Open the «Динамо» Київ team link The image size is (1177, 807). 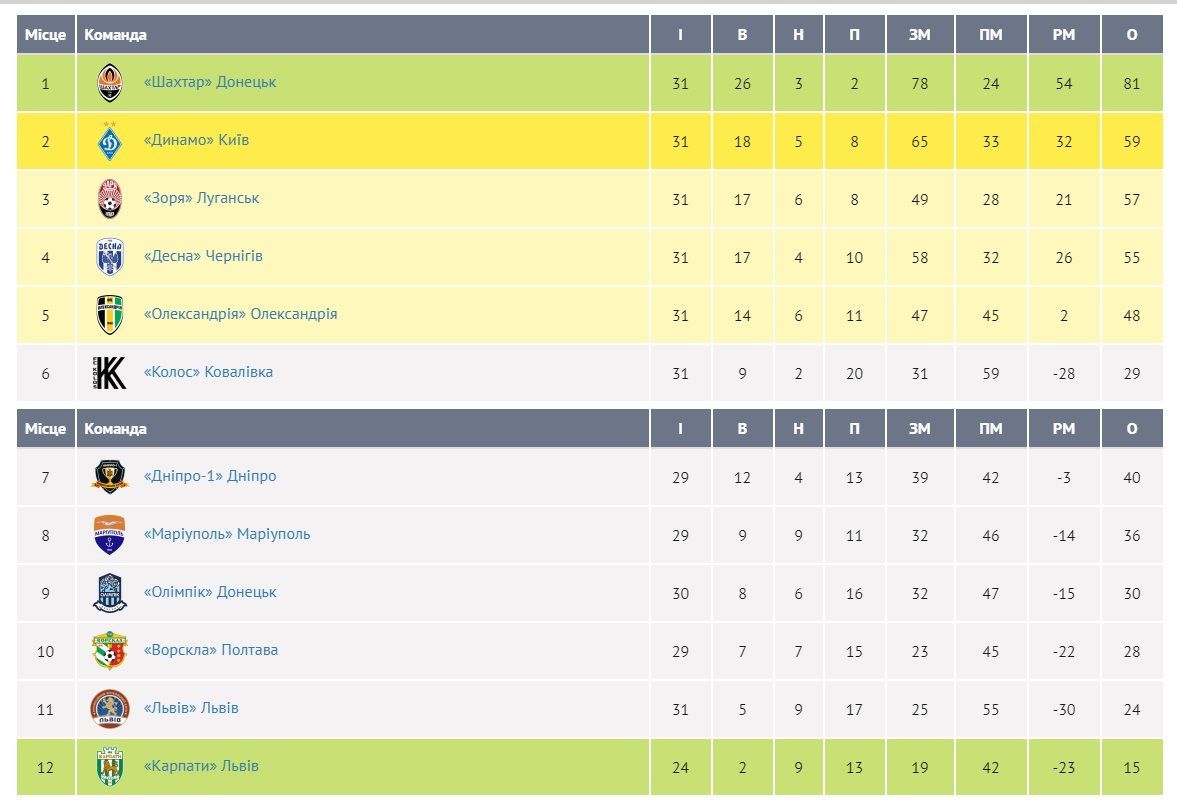point(196,140)
